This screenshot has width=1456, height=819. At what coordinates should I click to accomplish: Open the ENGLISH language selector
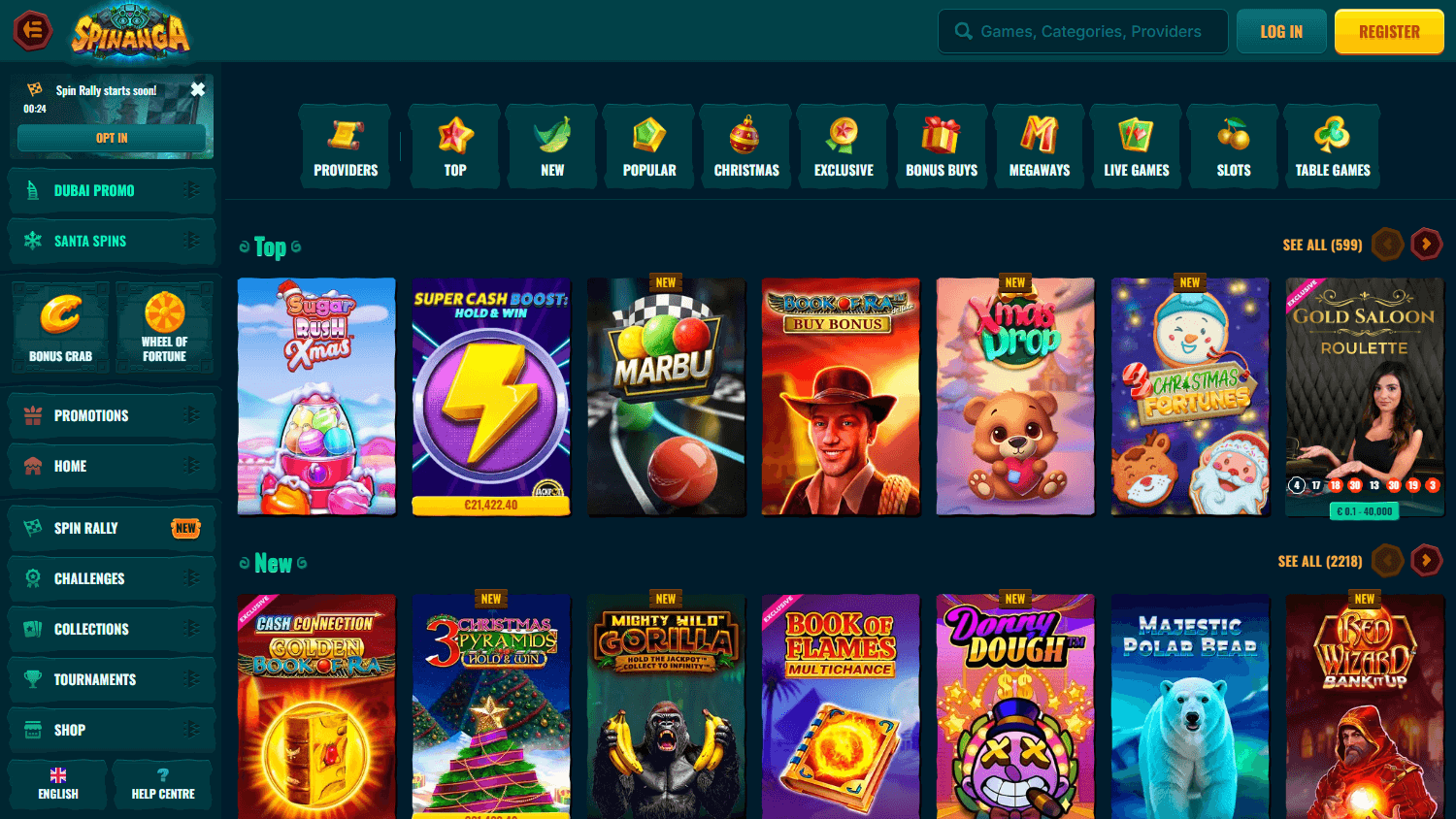[57, 784]
